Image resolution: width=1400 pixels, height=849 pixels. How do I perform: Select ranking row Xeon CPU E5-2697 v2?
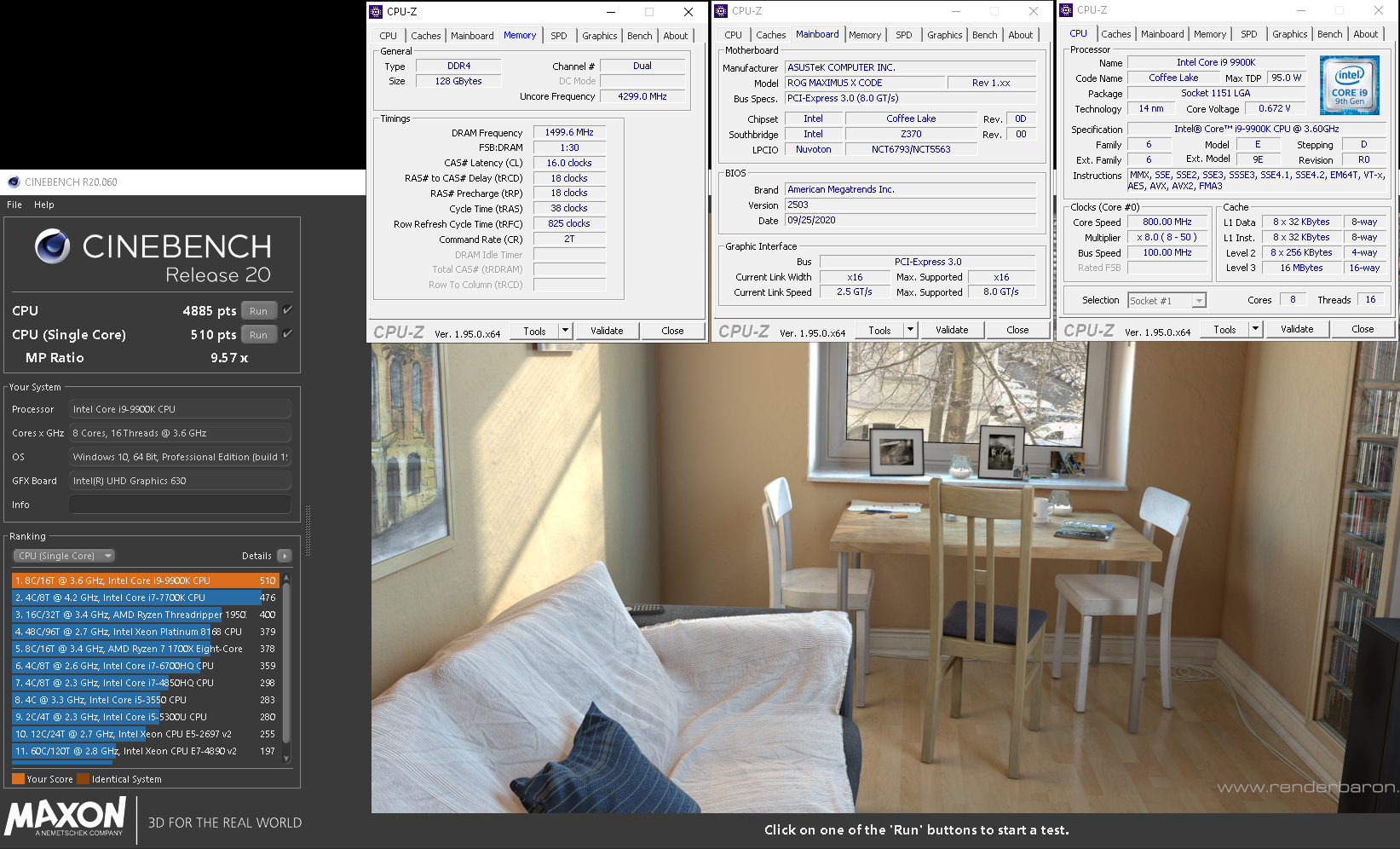[146, 734]
